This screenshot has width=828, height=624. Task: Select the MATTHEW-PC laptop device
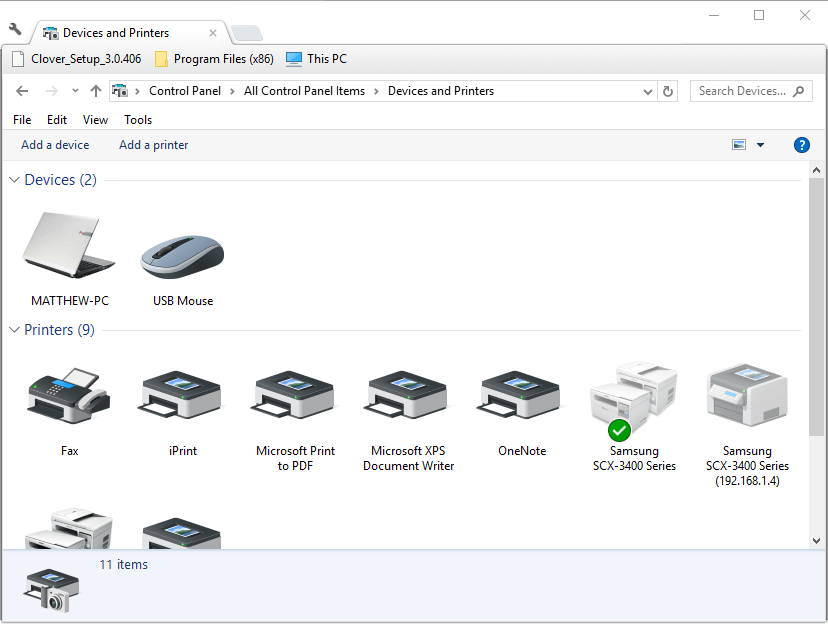[69, 246]
